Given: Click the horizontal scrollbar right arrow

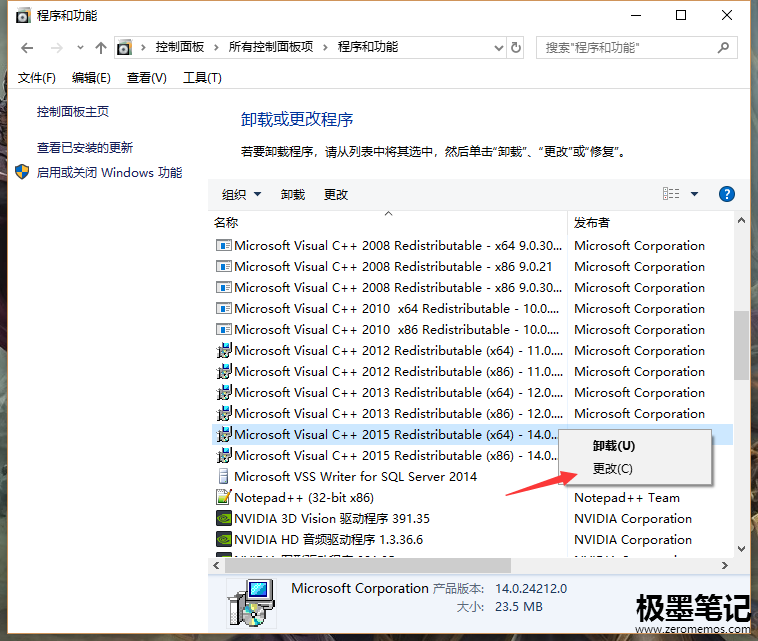Looking at the screenshot, I should point(725,565).
